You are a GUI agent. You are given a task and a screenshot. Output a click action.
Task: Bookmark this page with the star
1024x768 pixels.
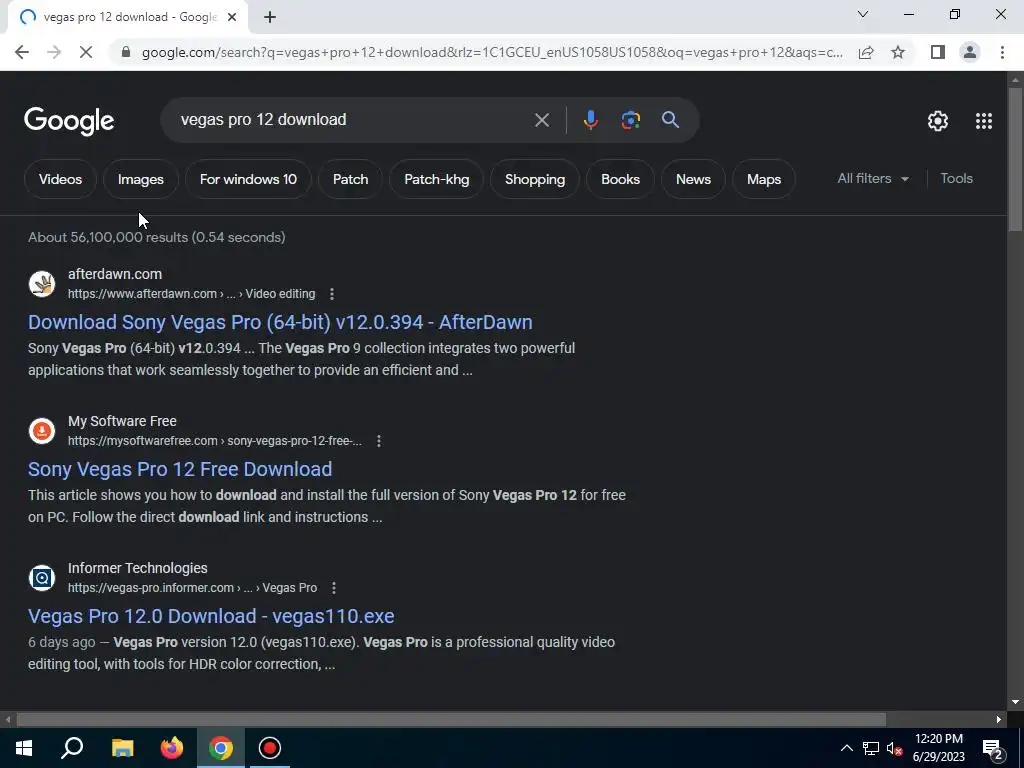click(x=898, y=52)
